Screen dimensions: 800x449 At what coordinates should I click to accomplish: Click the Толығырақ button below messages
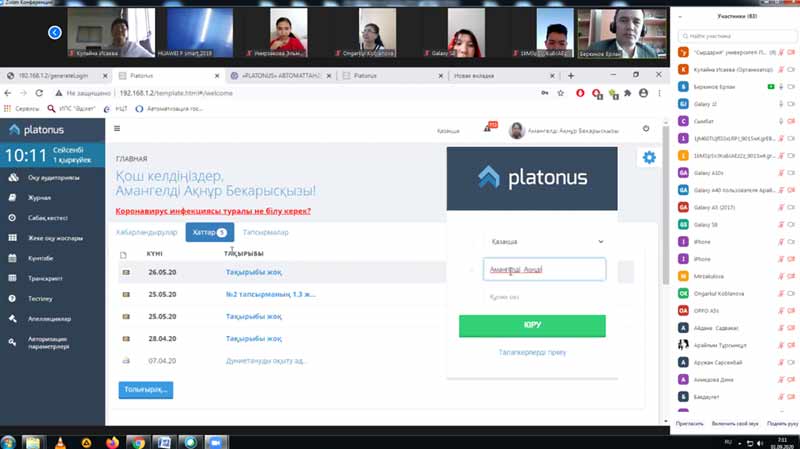click(145, 389)
